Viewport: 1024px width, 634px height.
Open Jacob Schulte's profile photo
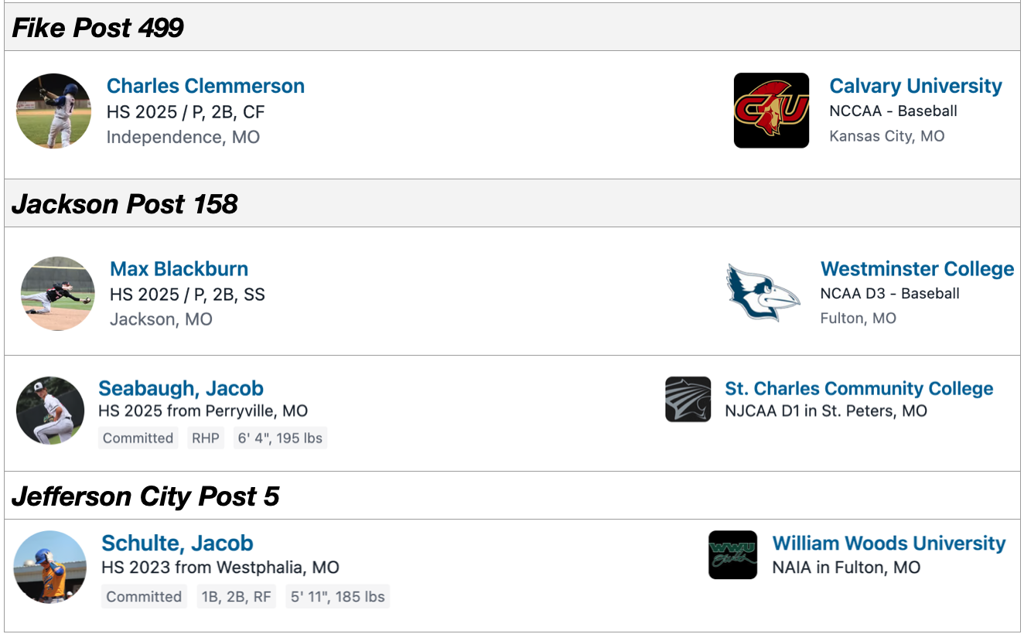(x=50, y=567)
